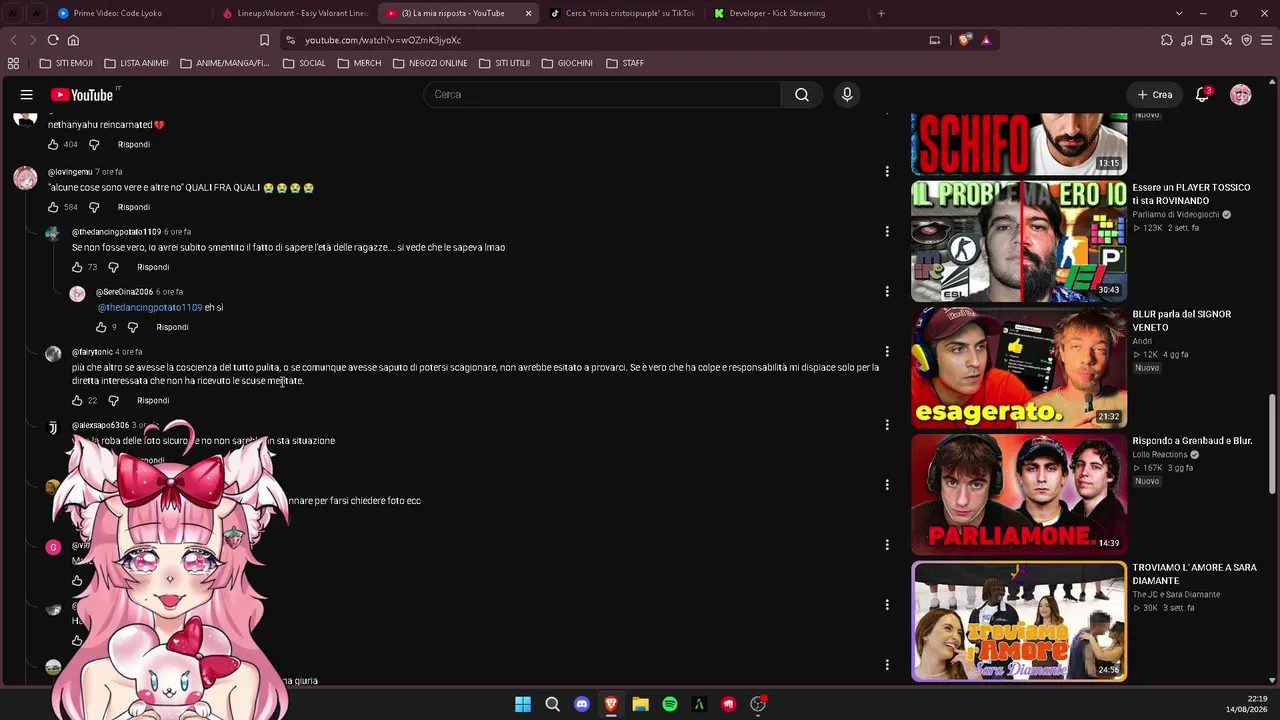Viewport: 1280px width, 720px height.
Task: Open more options for @lovingemu comment
Action: pyautogui.click(x=887, y=172)
